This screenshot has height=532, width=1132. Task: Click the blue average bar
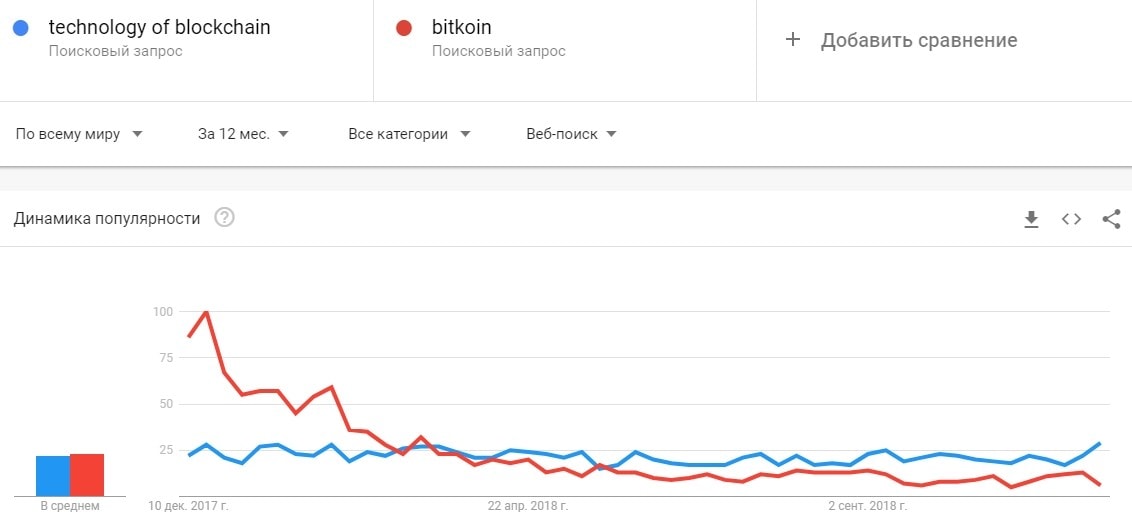coord(53,476)
